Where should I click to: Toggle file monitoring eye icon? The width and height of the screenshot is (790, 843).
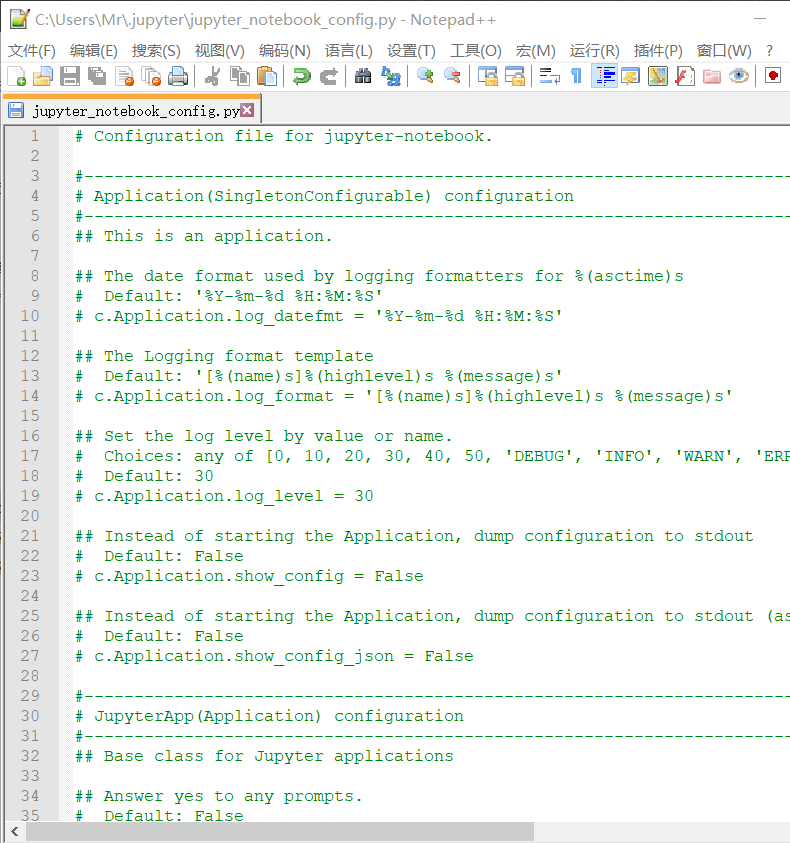click(x=739, y=76)
